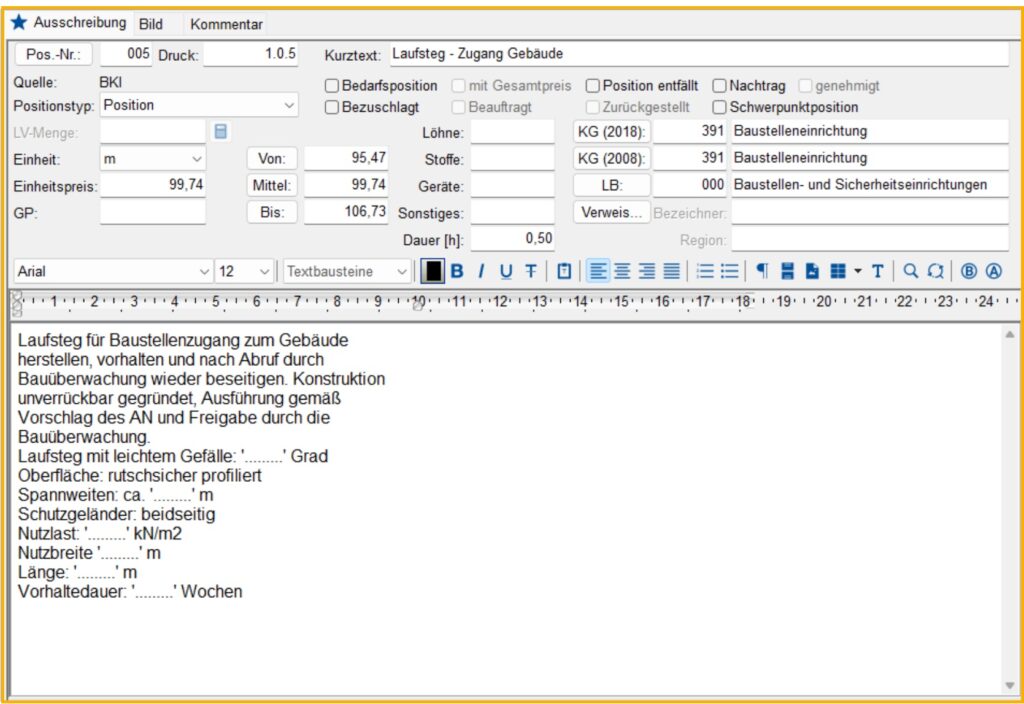Click the KG (2018) button
The width and height of the screenshot is (1024, 704).
click(611, 131)
